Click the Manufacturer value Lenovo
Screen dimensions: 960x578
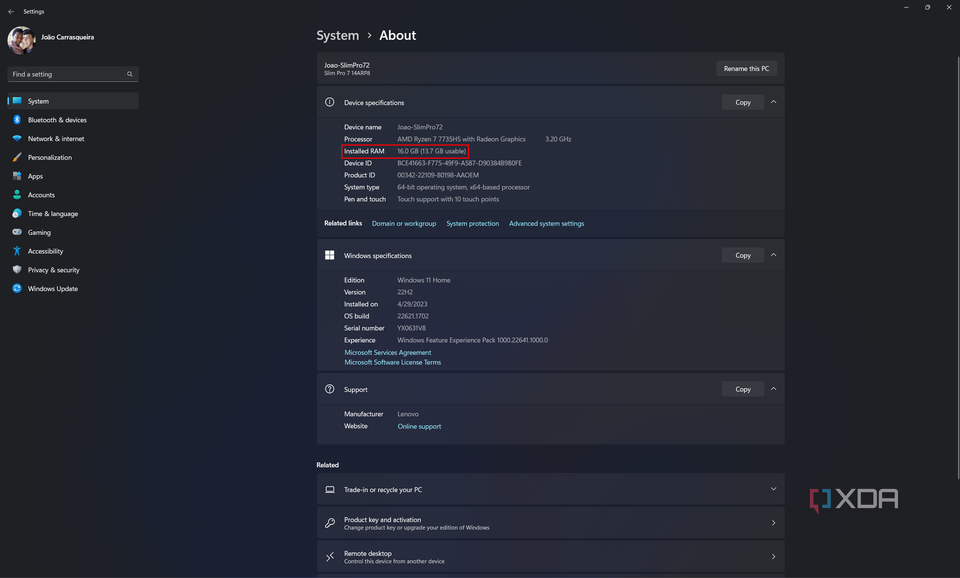coord(408,414)
